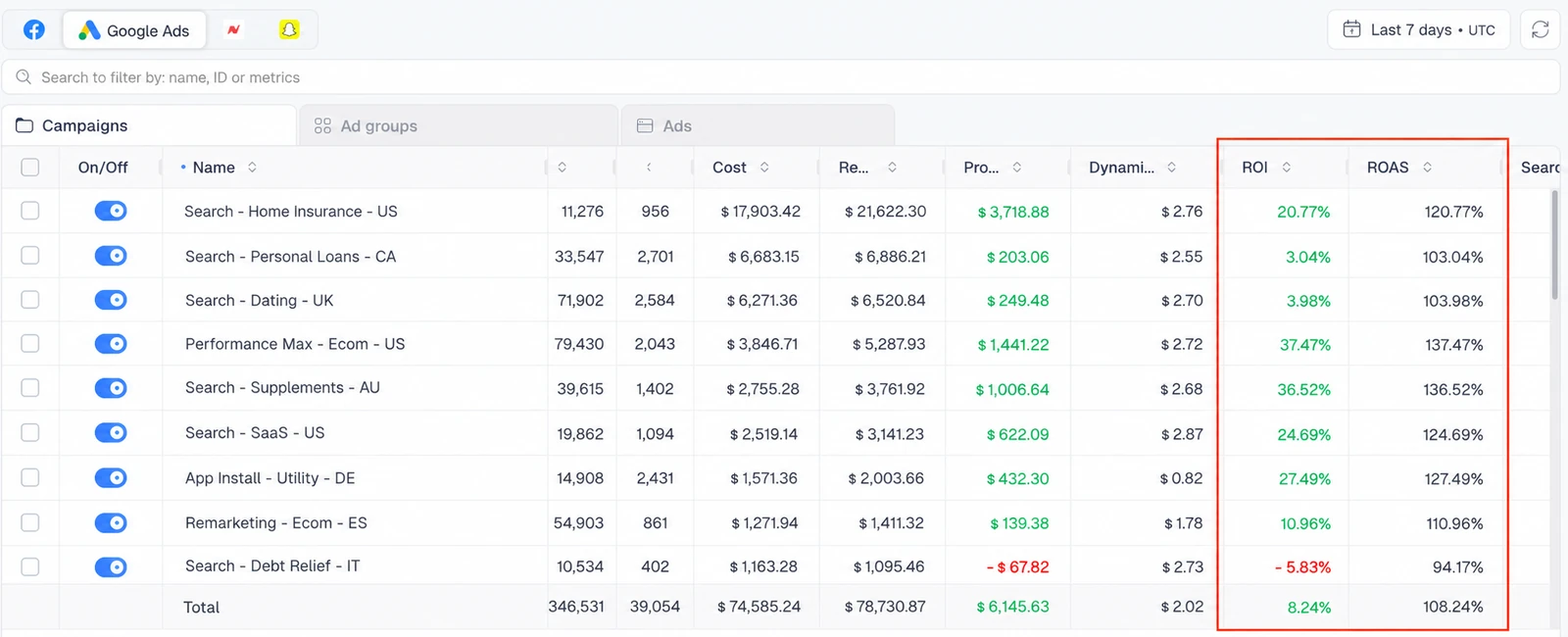The width and height of the screenshot is (1568, 637).
Task: Check the Search - Personal Loans - CA row
Action: pos(30,256)
